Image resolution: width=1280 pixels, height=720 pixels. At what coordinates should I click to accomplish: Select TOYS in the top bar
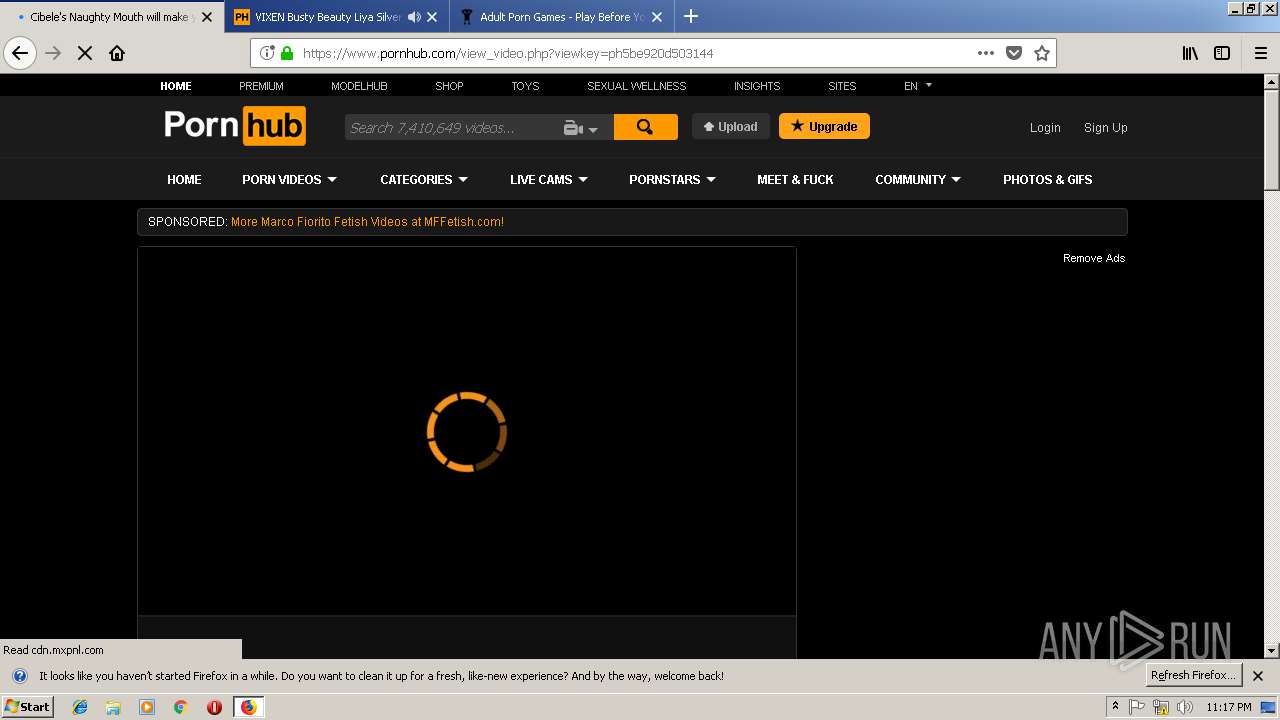(x=525, y=86)
